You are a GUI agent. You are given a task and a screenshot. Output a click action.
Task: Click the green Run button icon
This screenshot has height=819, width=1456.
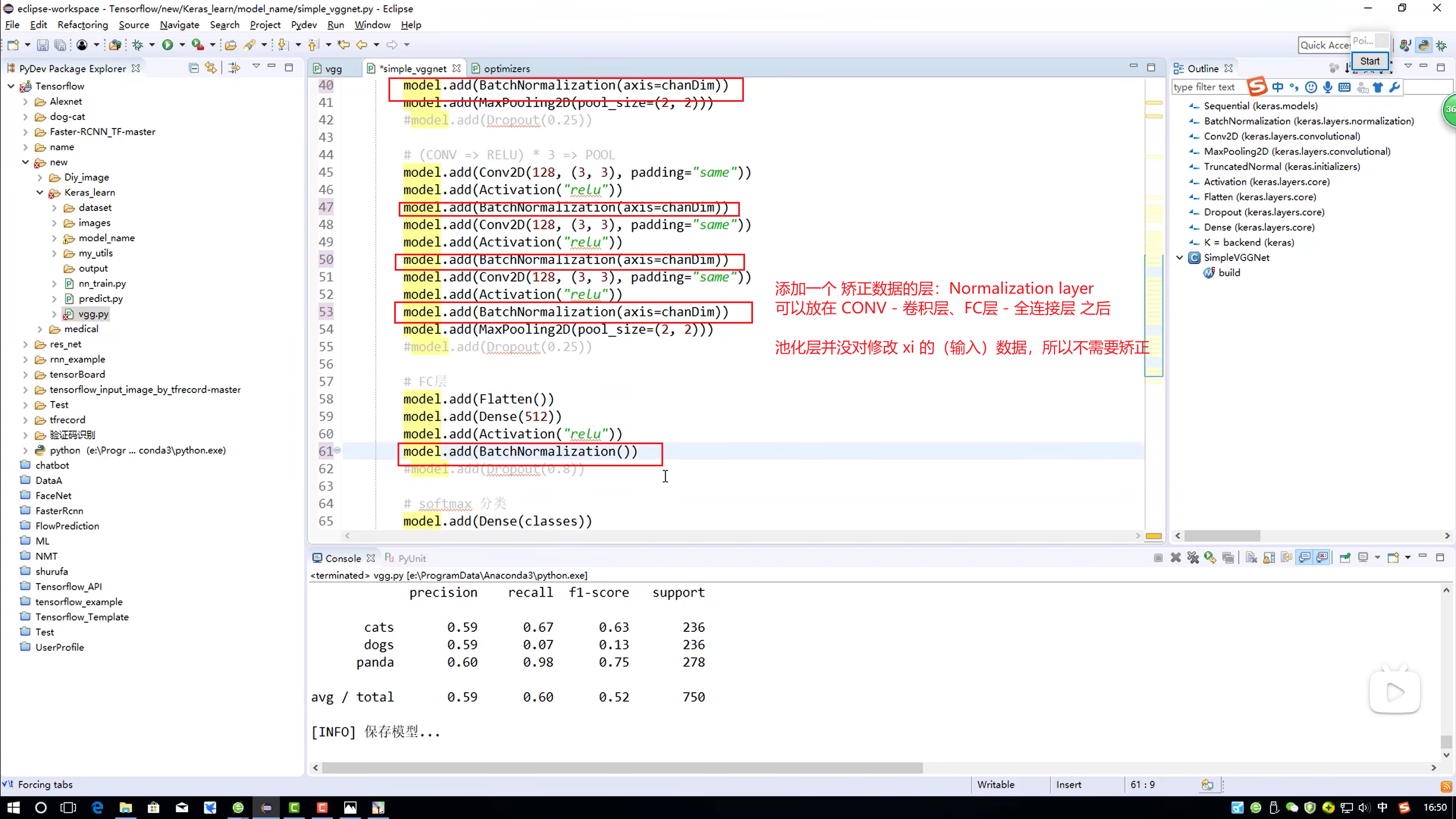click(x=168, y=45)
